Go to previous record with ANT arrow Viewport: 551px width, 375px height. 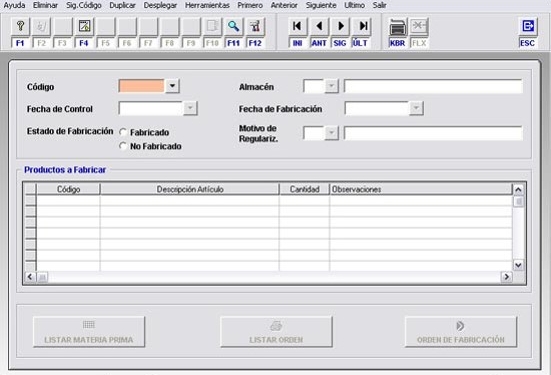319,26
